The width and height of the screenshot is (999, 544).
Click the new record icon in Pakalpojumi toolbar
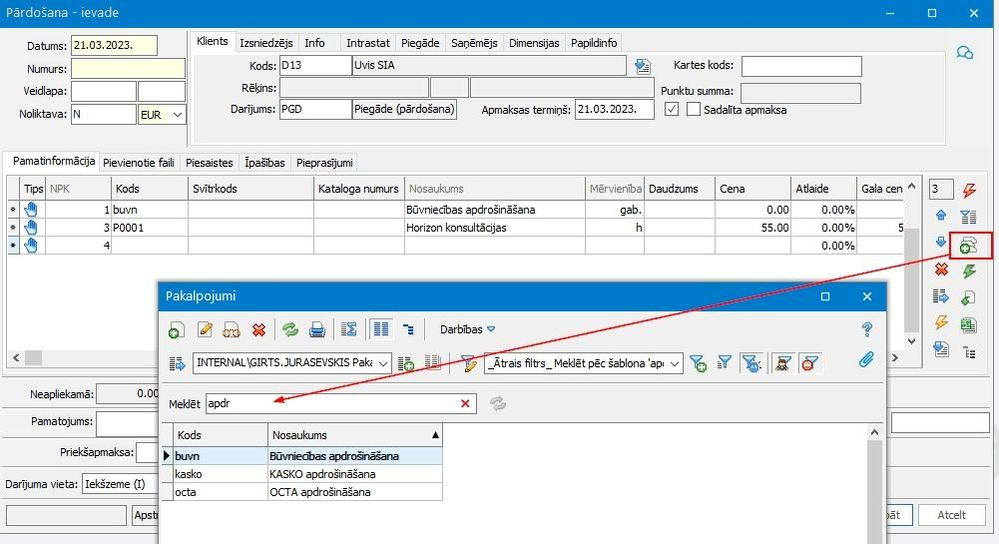[x=176, y=329]
